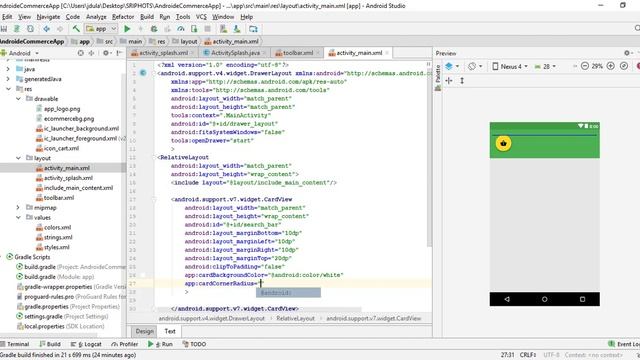This screenshot has width=640, height=360.
Task: Click the Save All toolbar icon
Action: (4, 29)
